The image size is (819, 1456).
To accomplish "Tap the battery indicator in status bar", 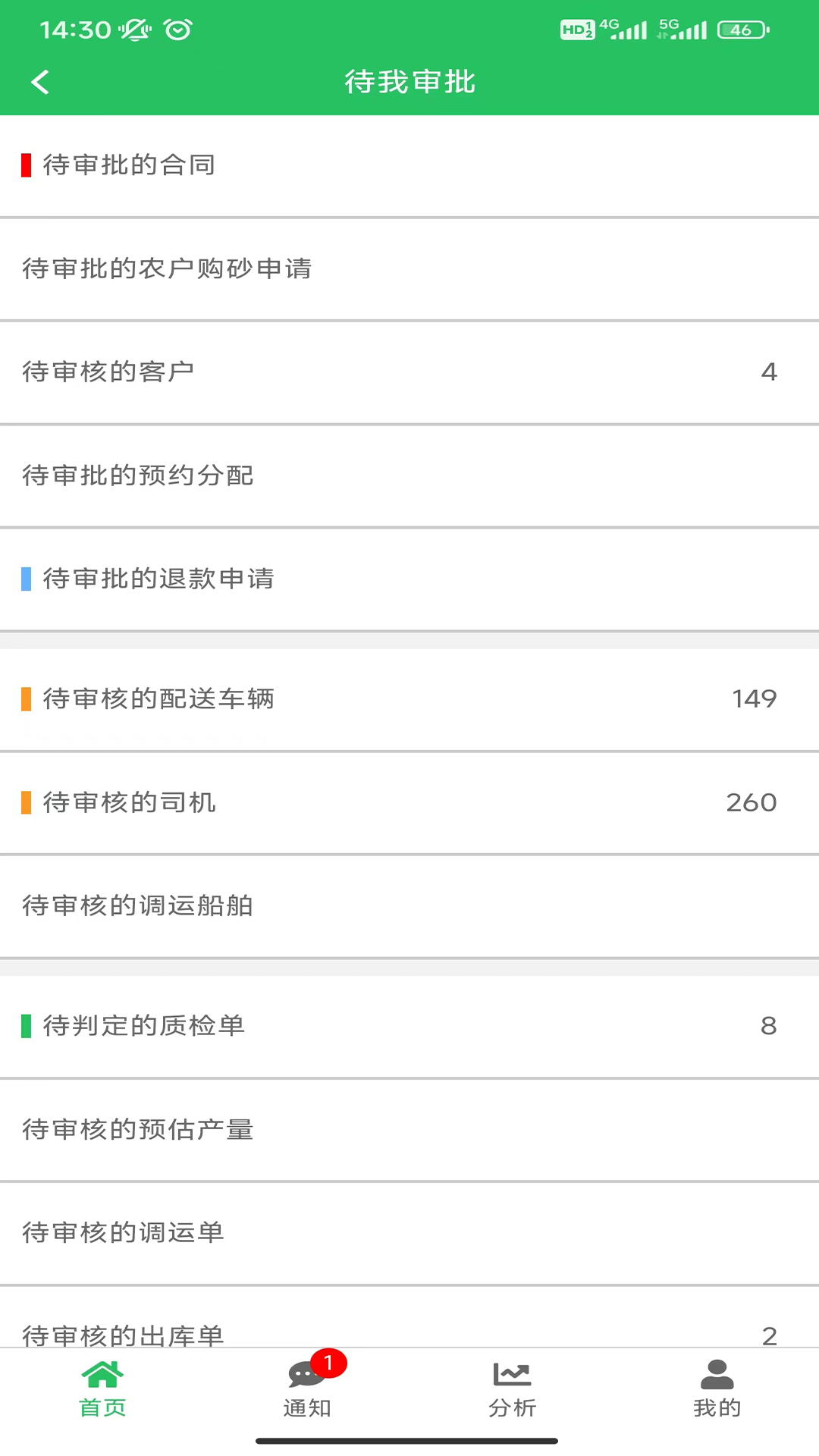I will click(x=743, y=30).
